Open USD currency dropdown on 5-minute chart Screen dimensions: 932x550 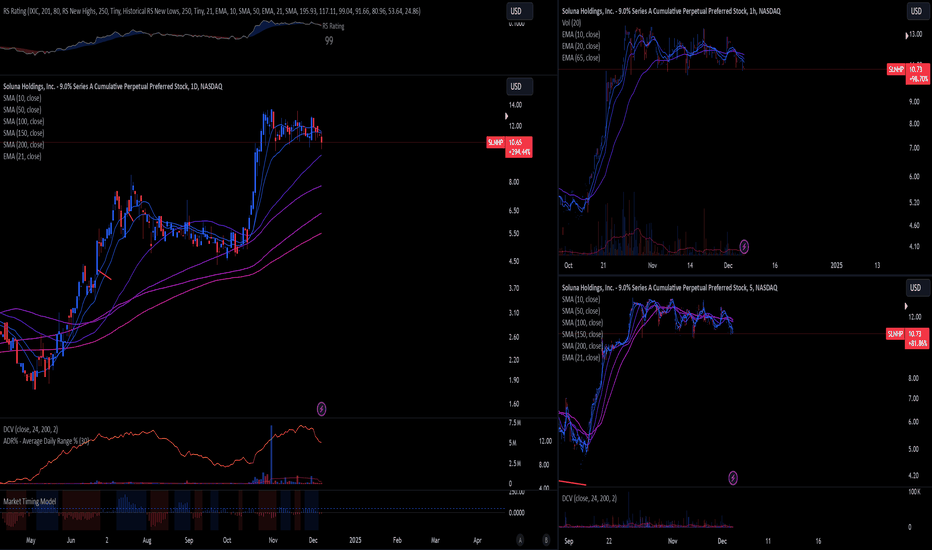click(x=916, y=288)
